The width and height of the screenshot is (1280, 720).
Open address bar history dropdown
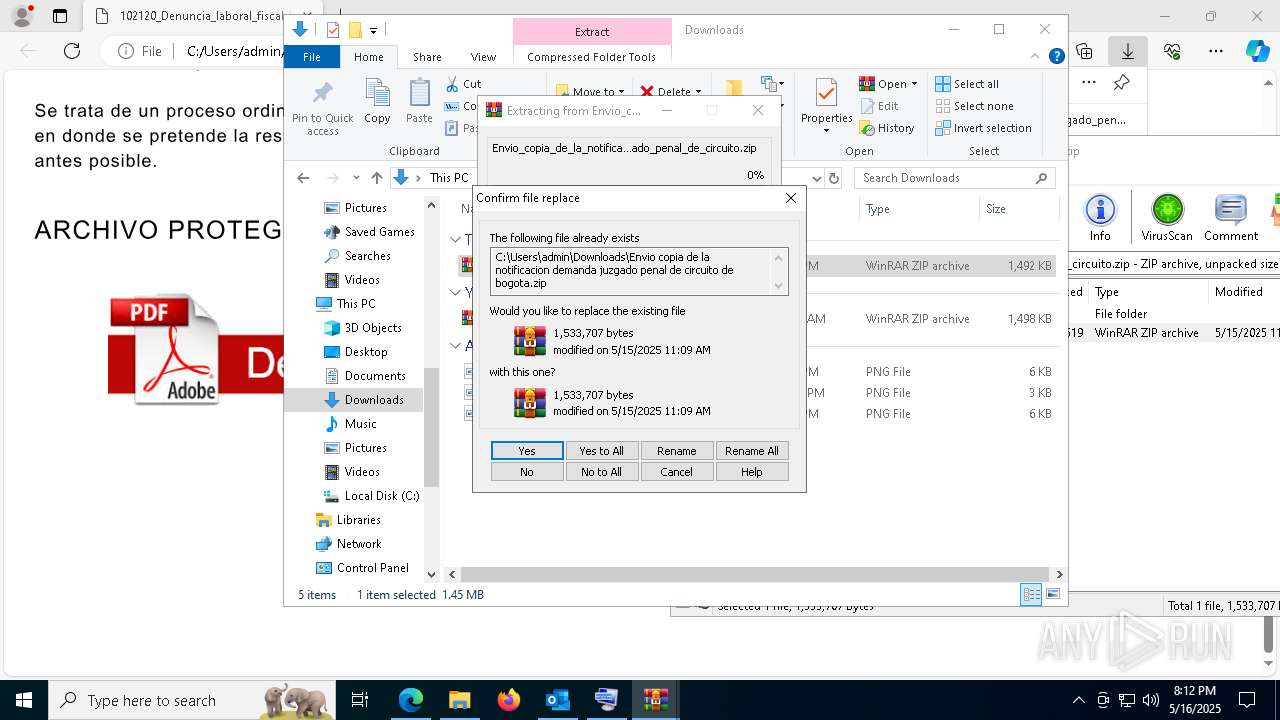[817, 178]
